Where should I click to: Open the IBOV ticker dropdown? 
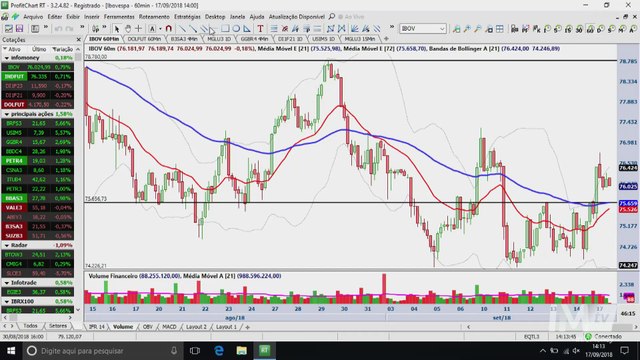[x=442, y=29]
